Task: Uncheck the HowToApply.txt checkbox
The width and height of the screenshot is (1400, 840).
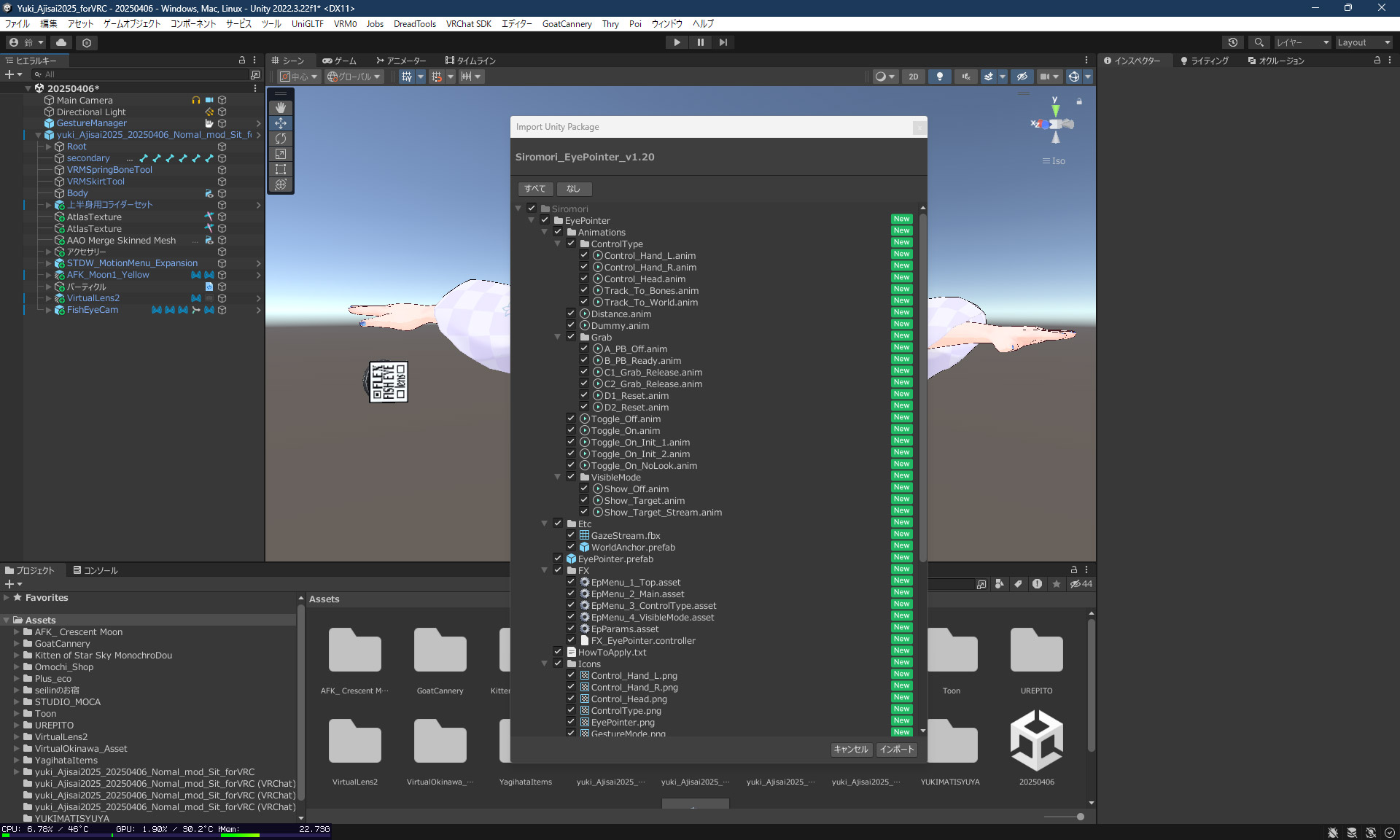Action: click(x=558, y=652)
